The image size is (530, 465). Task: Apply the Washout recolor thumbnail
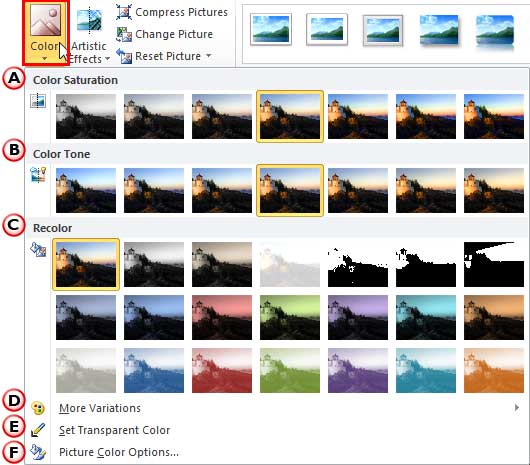[x=290, y=264]
